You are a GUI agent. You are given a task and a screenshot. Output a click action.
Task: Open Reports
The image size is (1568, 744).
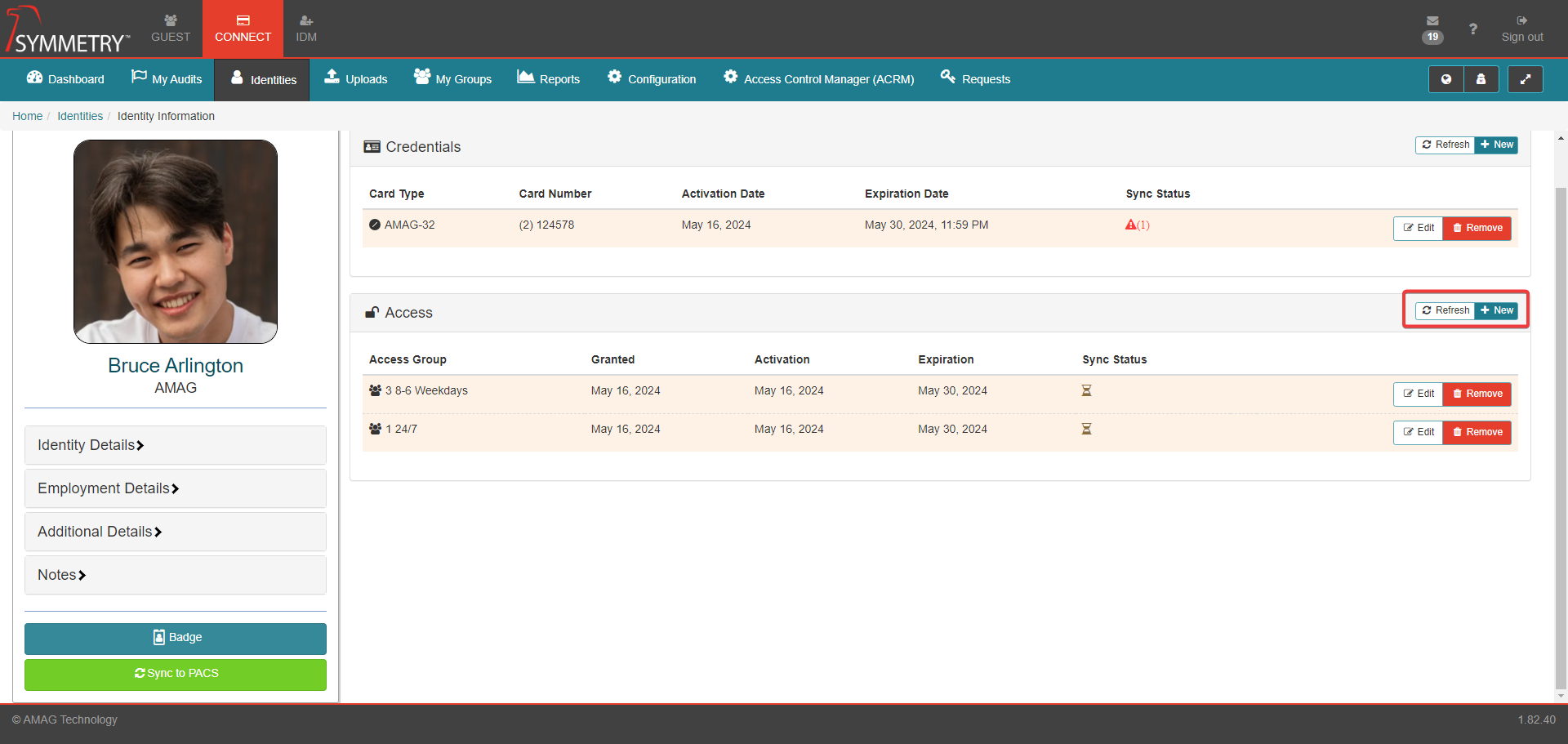(549, 78)
